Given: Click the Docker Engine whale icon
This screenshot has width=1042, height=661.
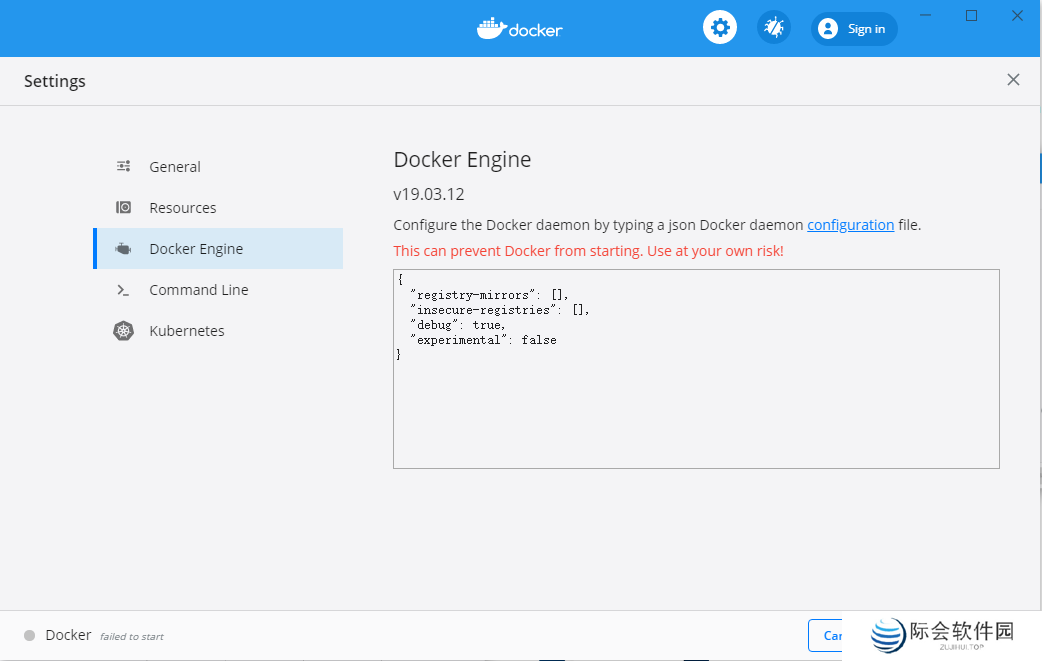Looking at the screenshot, I should 123,248.
